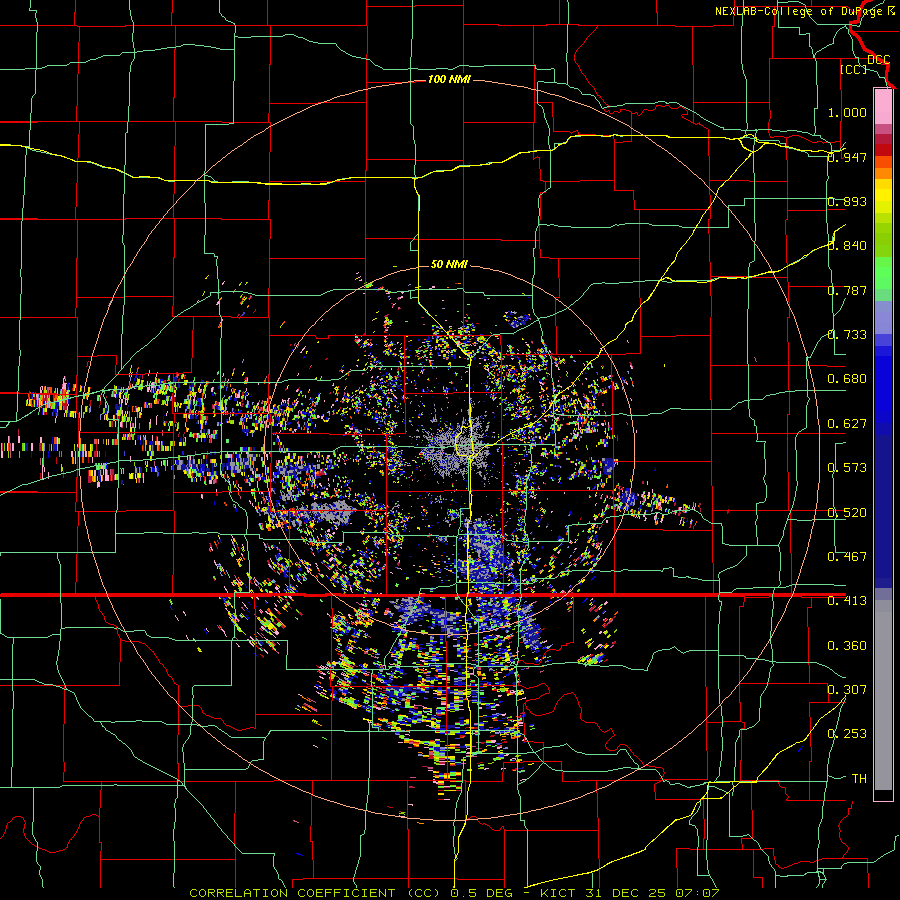Pick the lavender segment of the color bar
The width and height of the screenshot is (900, 900).
click(x=883, y=317)
